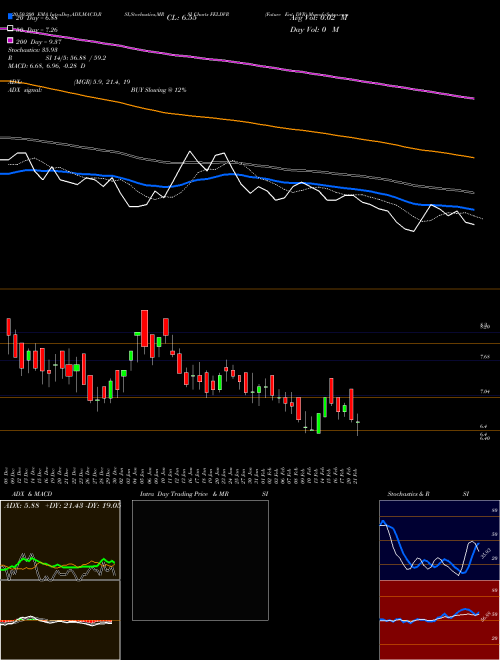Click the last candlestick dated 21 Feb
This screenshot has height=660, width=500.
[358, 424]
